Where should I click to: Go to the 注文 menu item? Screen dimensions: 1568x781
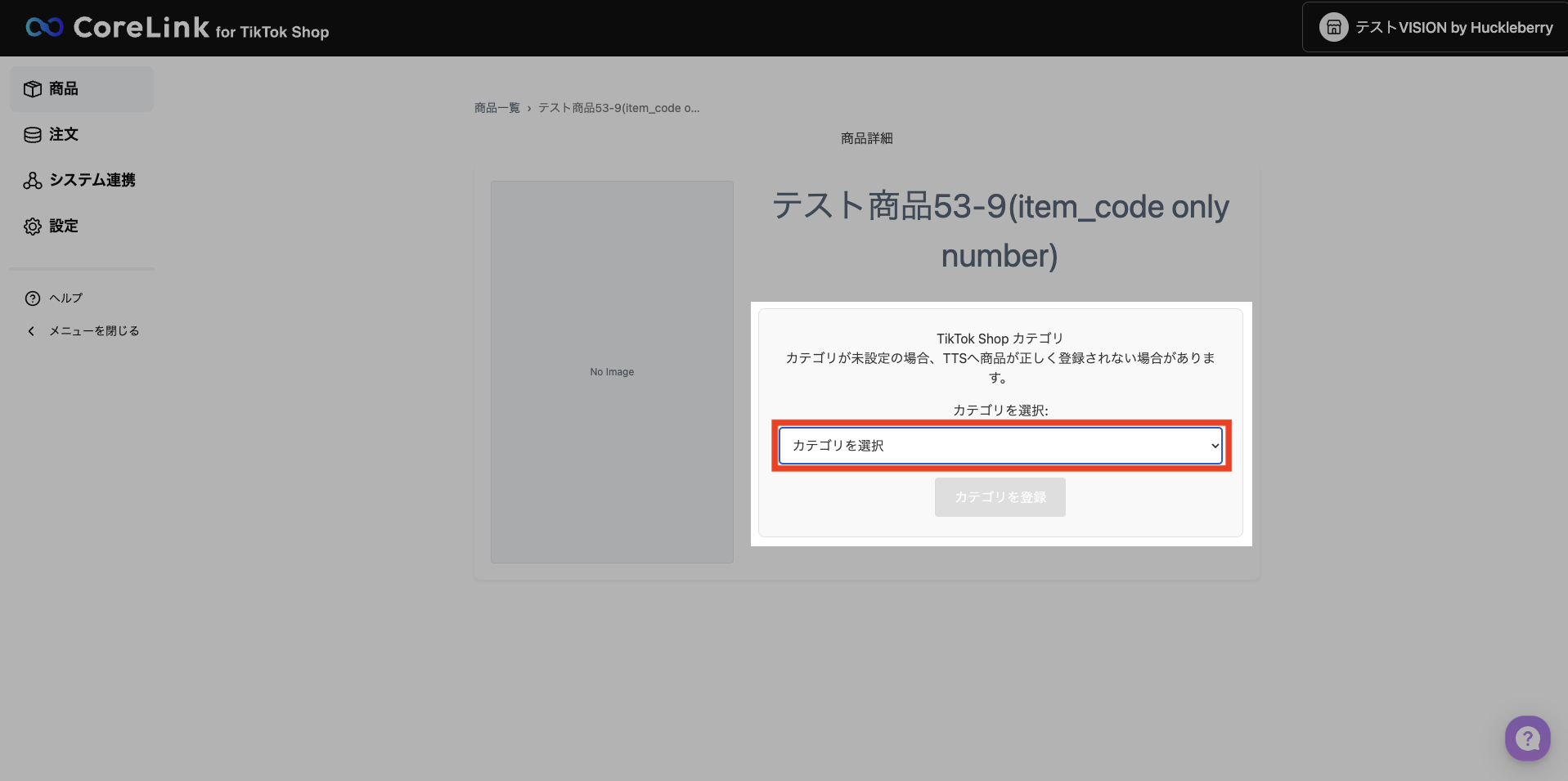point(82,135)
